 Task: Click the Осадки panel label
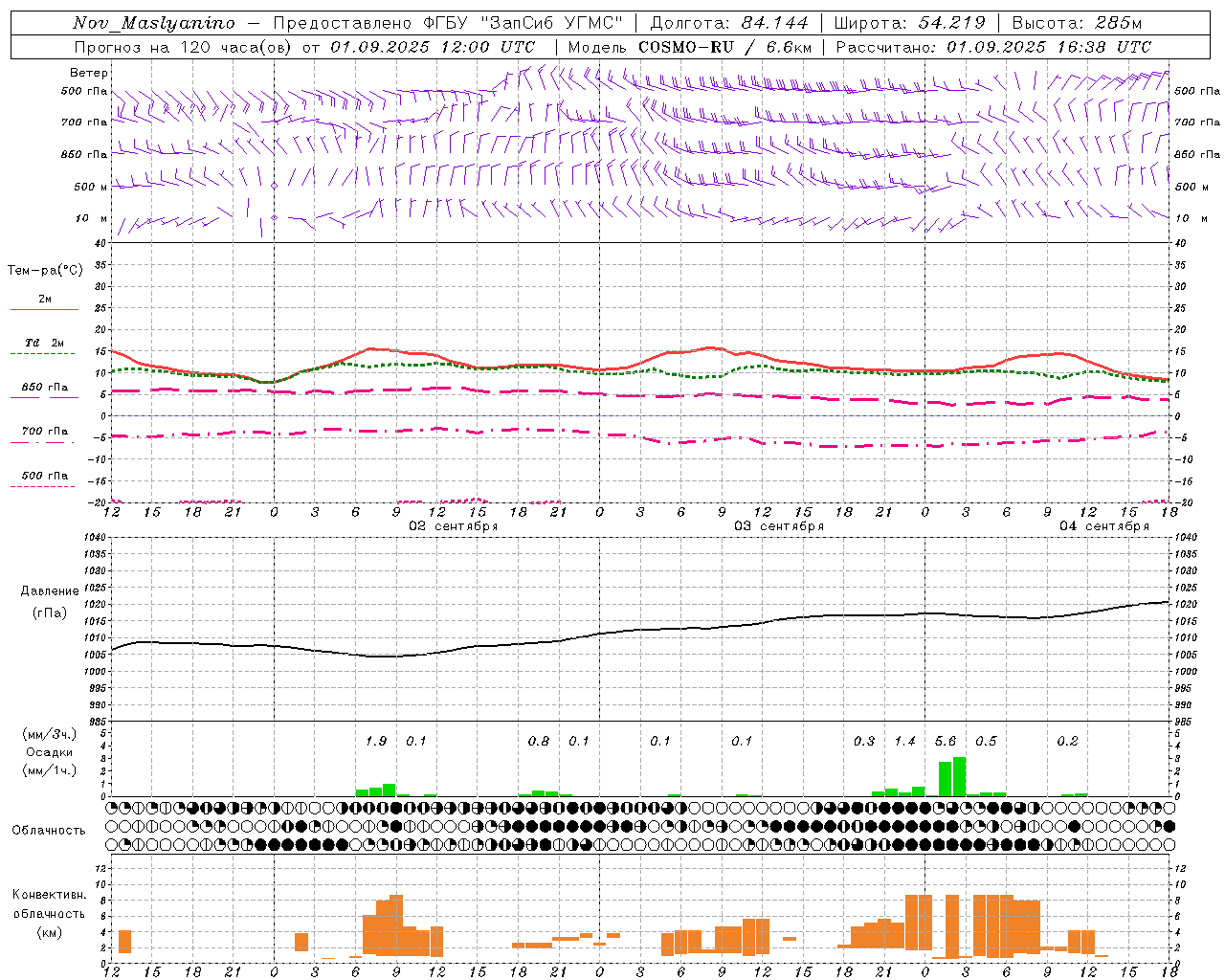[x=50, y=752]
